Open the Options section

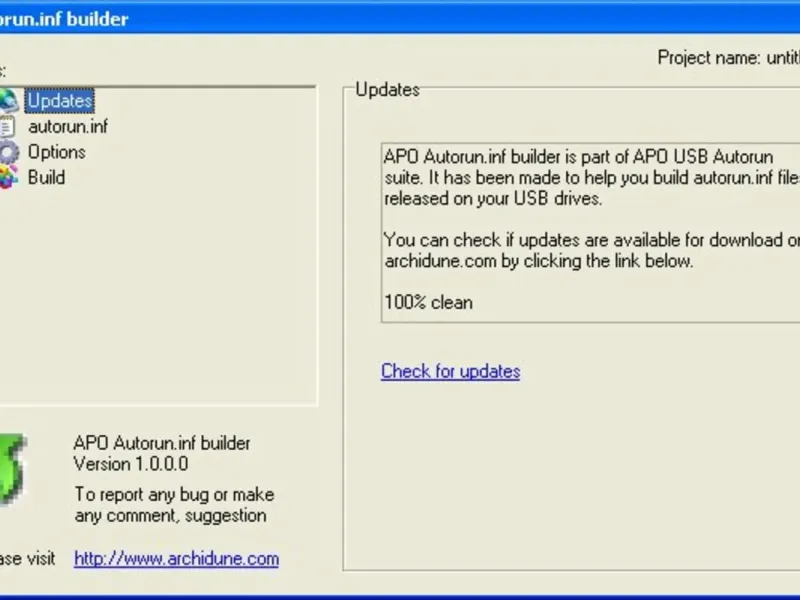[x=57, y=152]
